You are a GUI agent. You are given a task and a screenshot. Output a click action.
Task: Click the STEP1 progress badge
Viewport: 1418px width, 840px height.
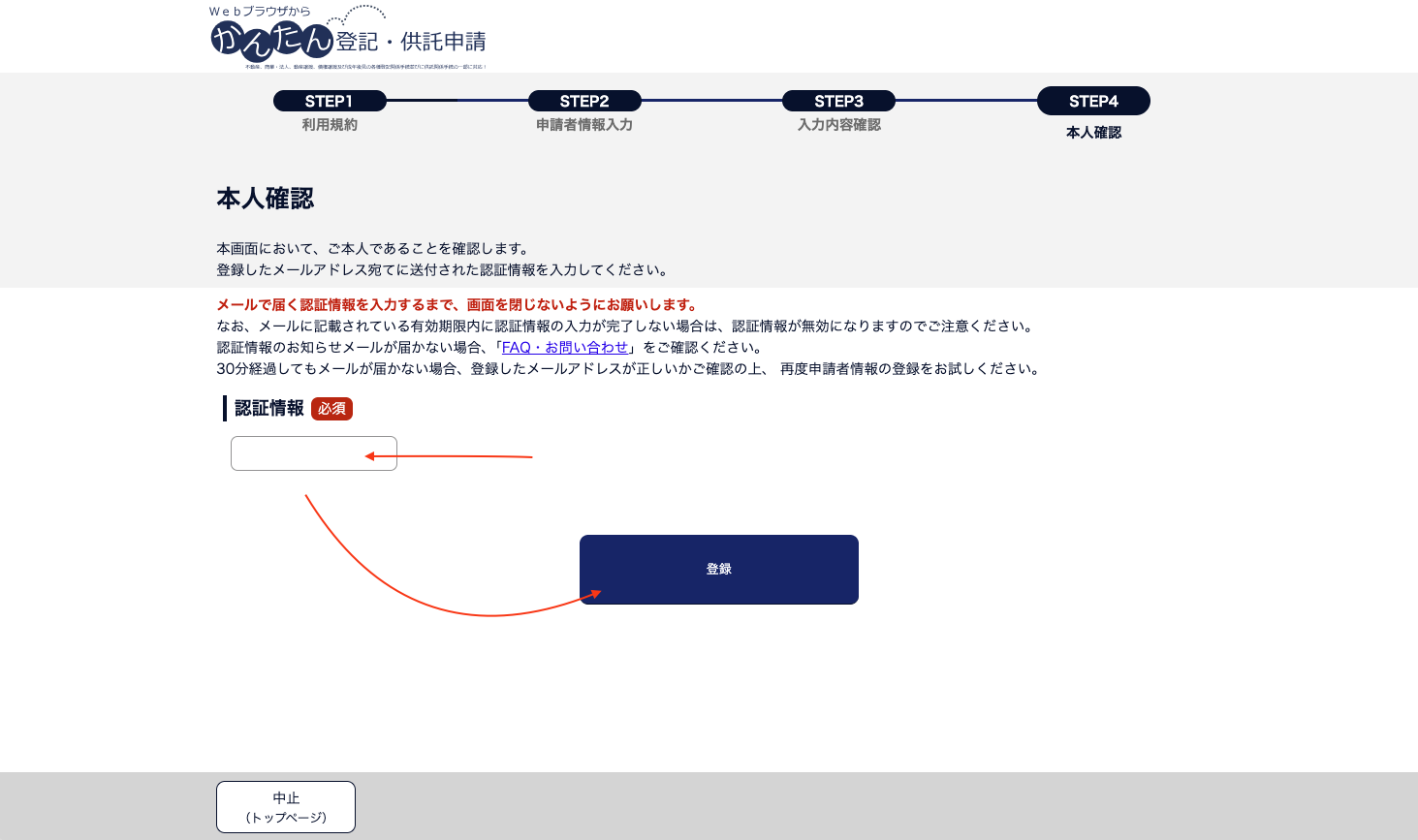(330, 101)
